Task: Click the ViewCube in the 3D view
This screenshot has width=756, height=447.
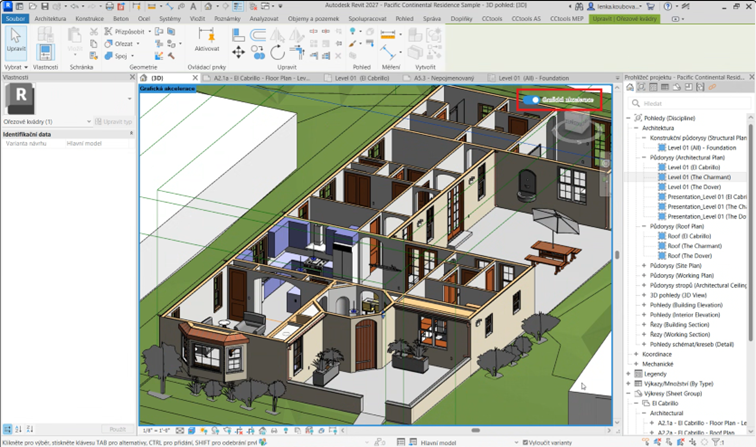Action: tap(576, 127)
